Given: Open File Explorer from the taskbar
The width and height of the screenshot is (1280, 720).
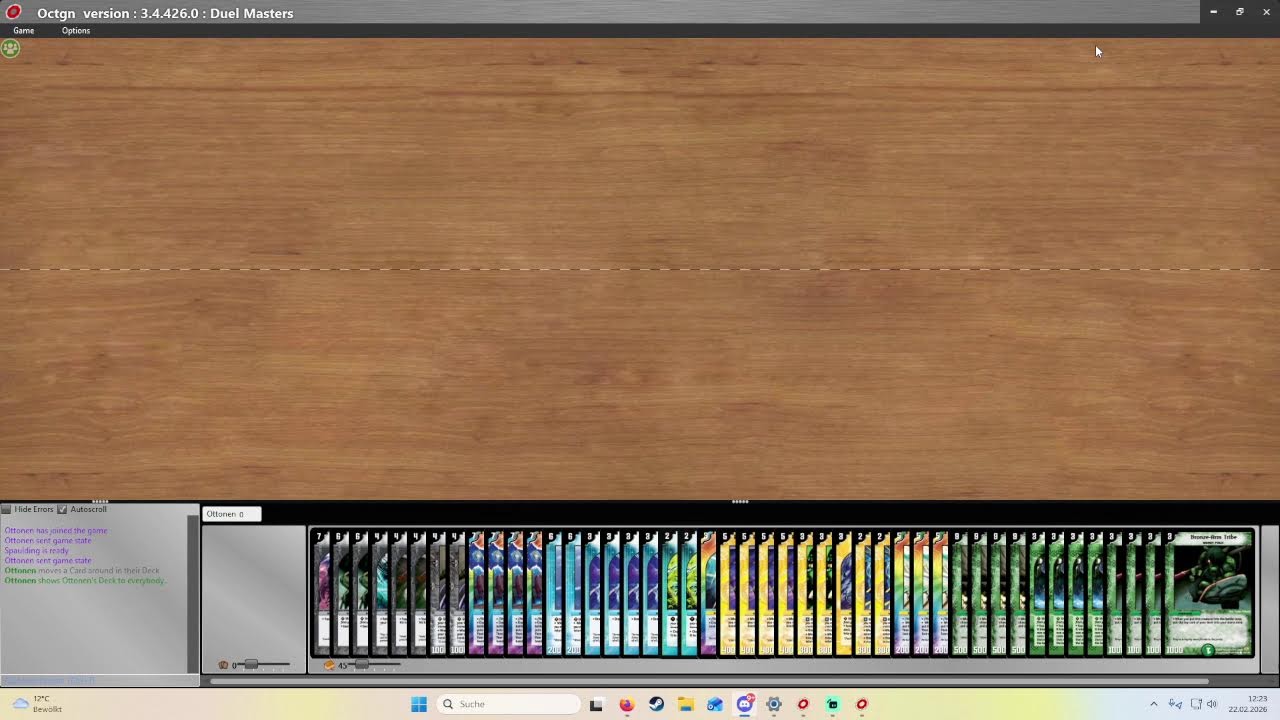Looking at the screenshot, I should (685, 704).
